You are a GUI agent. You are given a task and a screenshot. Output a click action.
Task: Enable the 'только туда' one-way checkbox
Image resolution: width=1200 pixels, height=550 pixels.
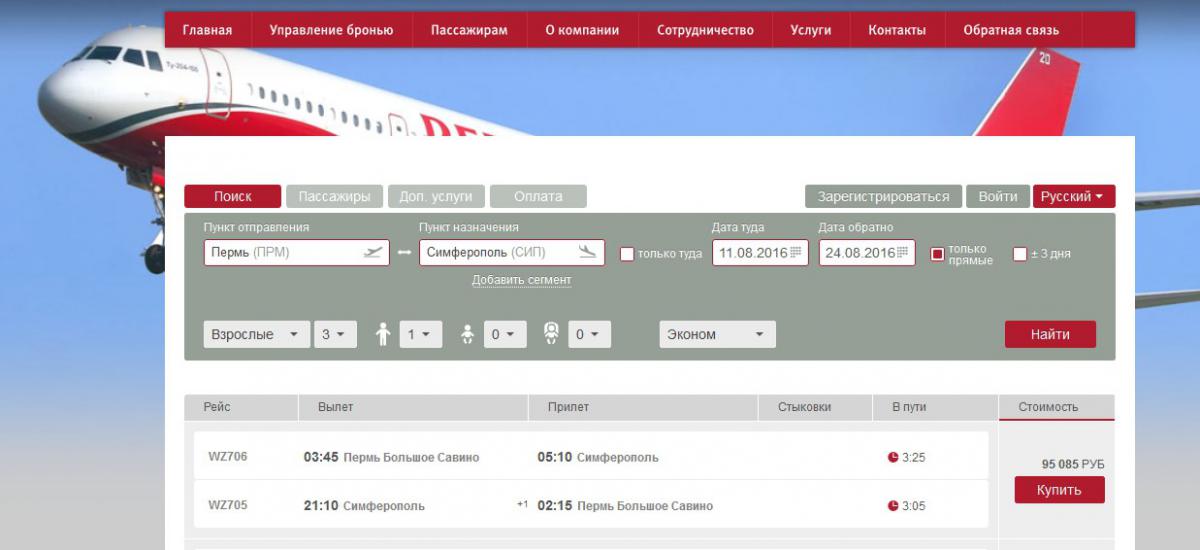[x=627, y=254]
